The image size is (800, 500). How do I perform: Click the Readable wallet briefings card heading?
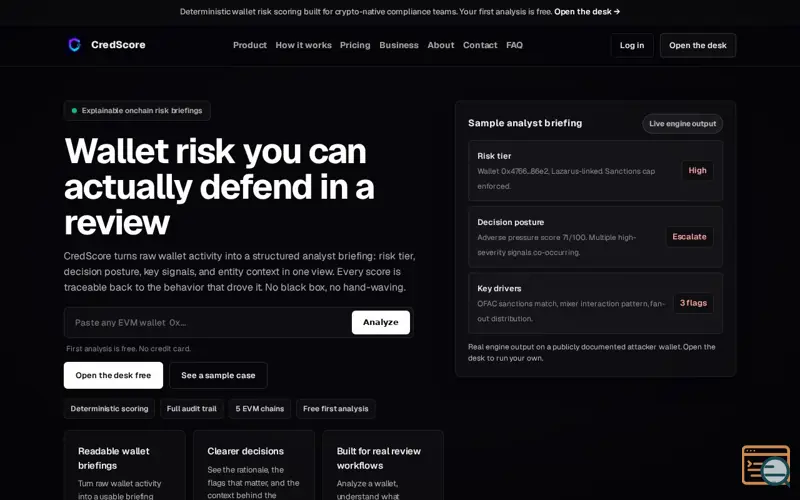pyautogui.click(x=114, y=458)
